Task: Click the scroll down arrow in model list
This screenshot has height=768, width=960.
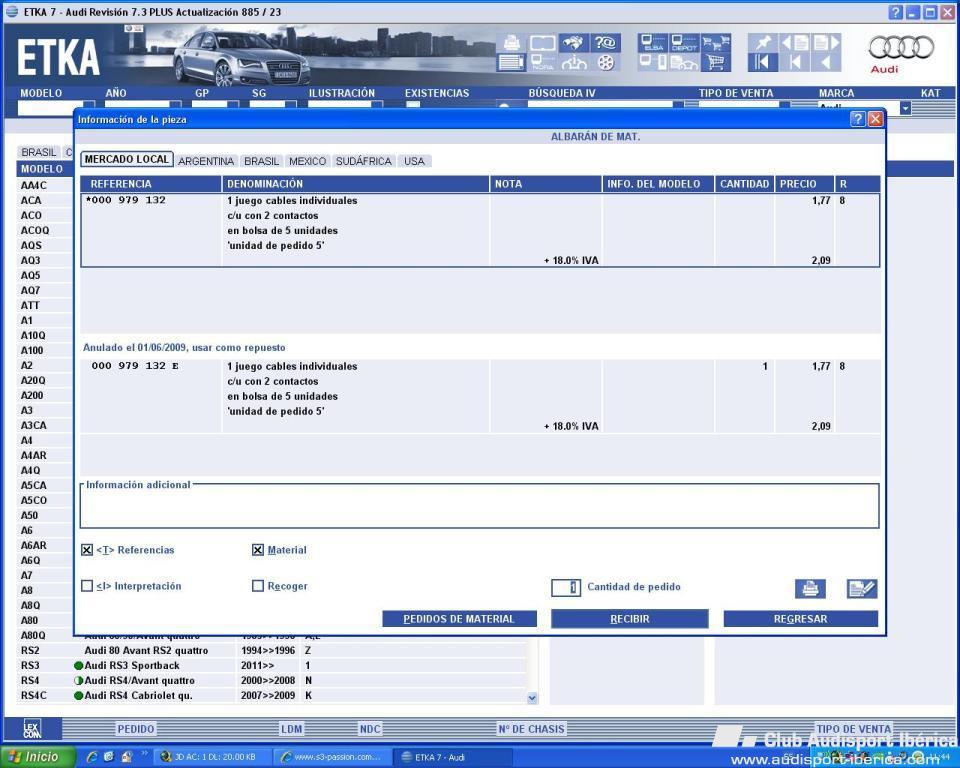Action: [x=532, y=698]
